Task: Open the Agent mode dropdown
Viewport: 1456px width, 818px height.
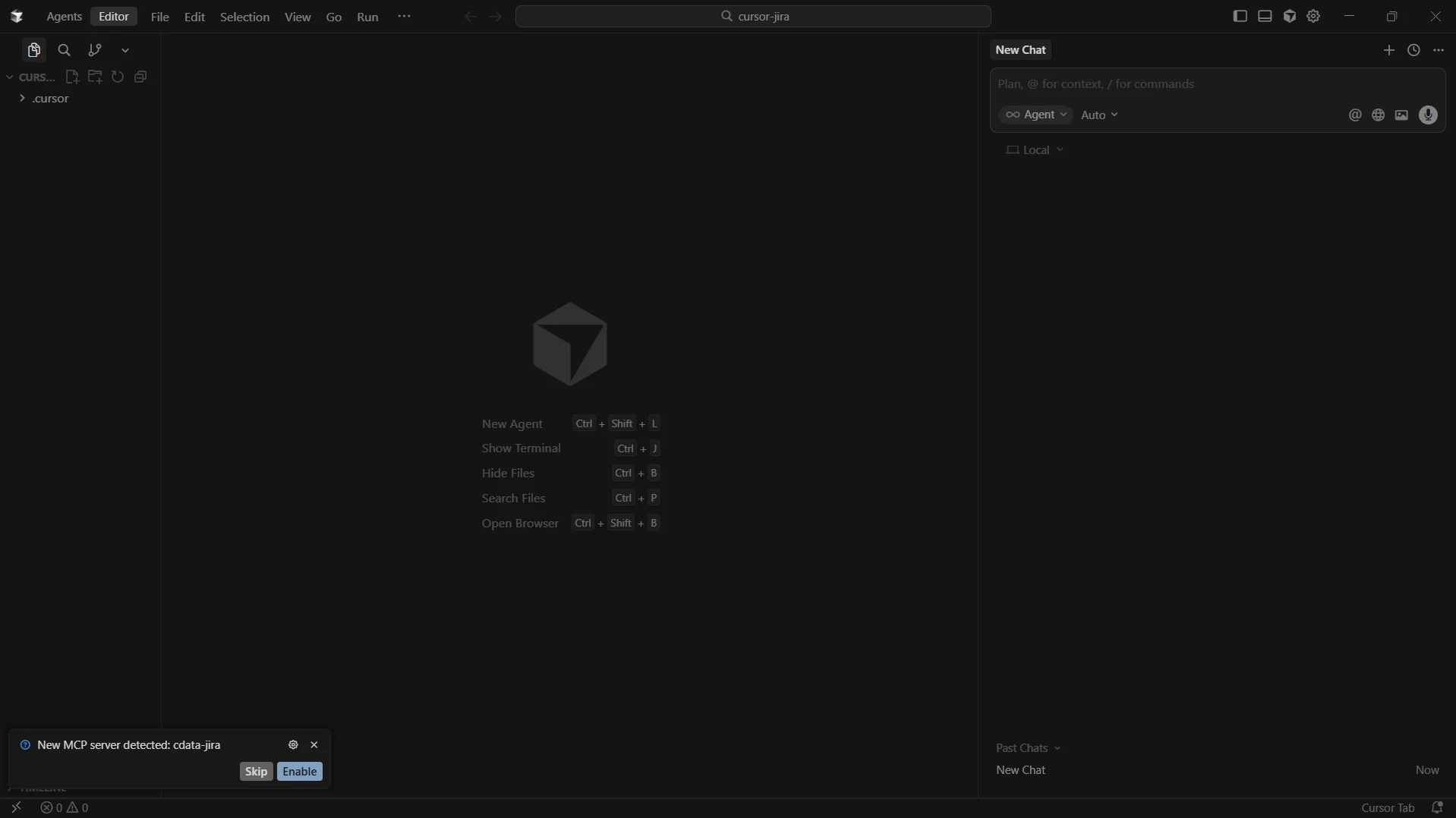Action: (x=1036, y=115)
